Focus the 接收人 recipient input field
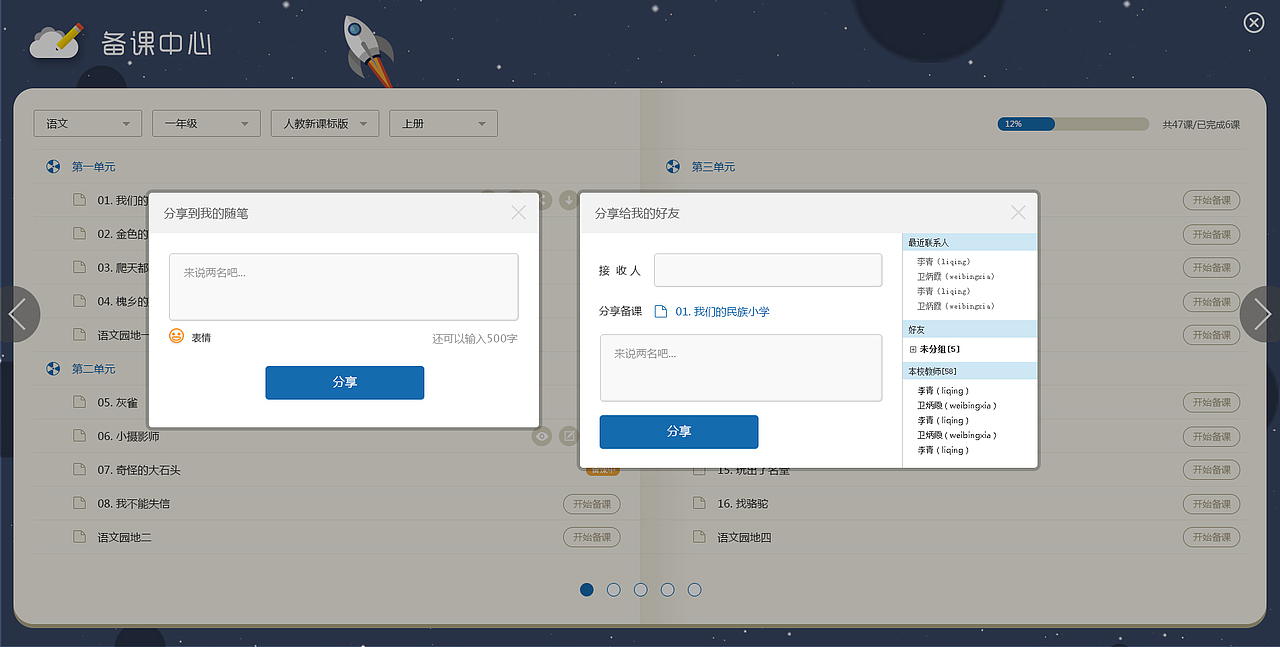 pyautogui.click(x=768, y=270)
